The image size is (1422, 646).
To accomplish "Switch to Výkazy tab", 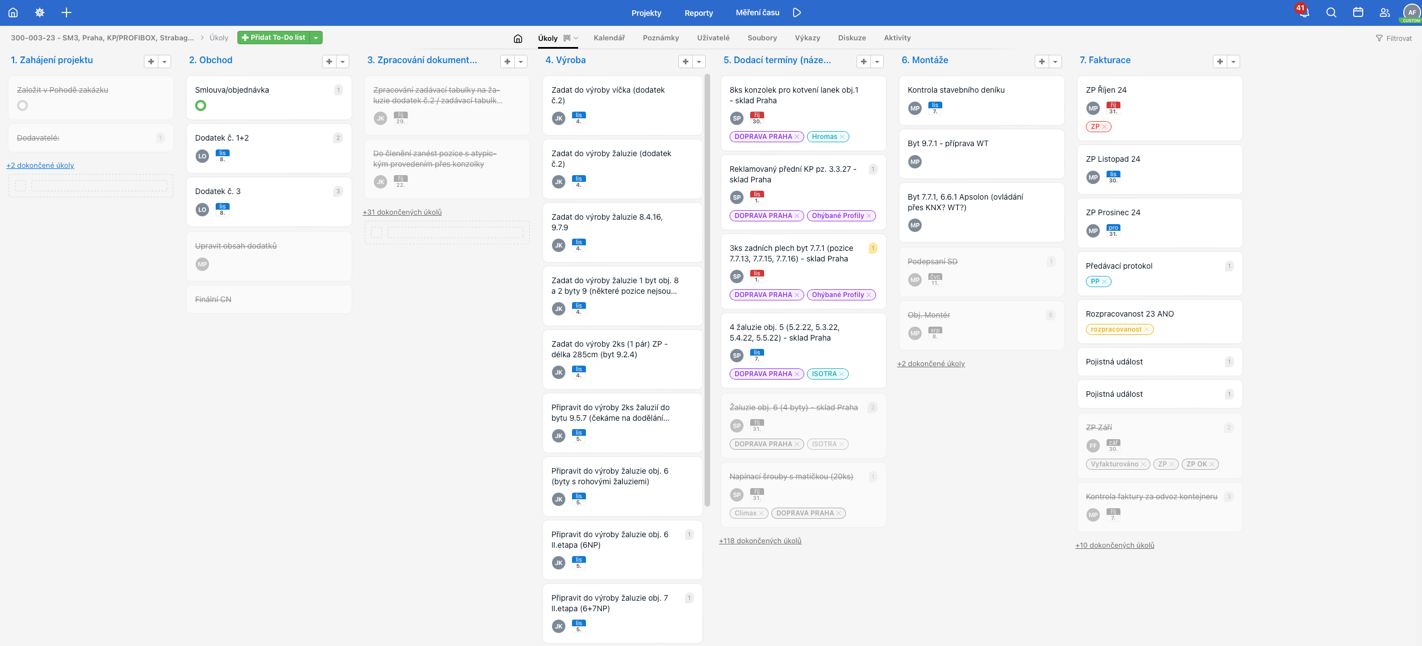I will 807,38.
